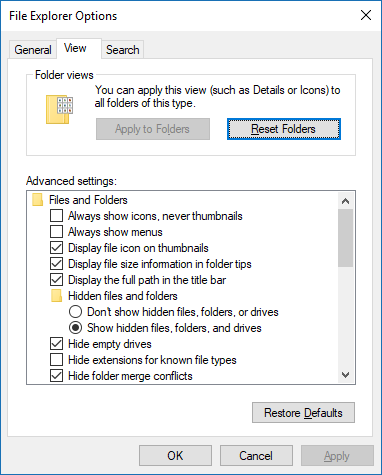Click the Hidden files and folders icon

tap(56, 296)
